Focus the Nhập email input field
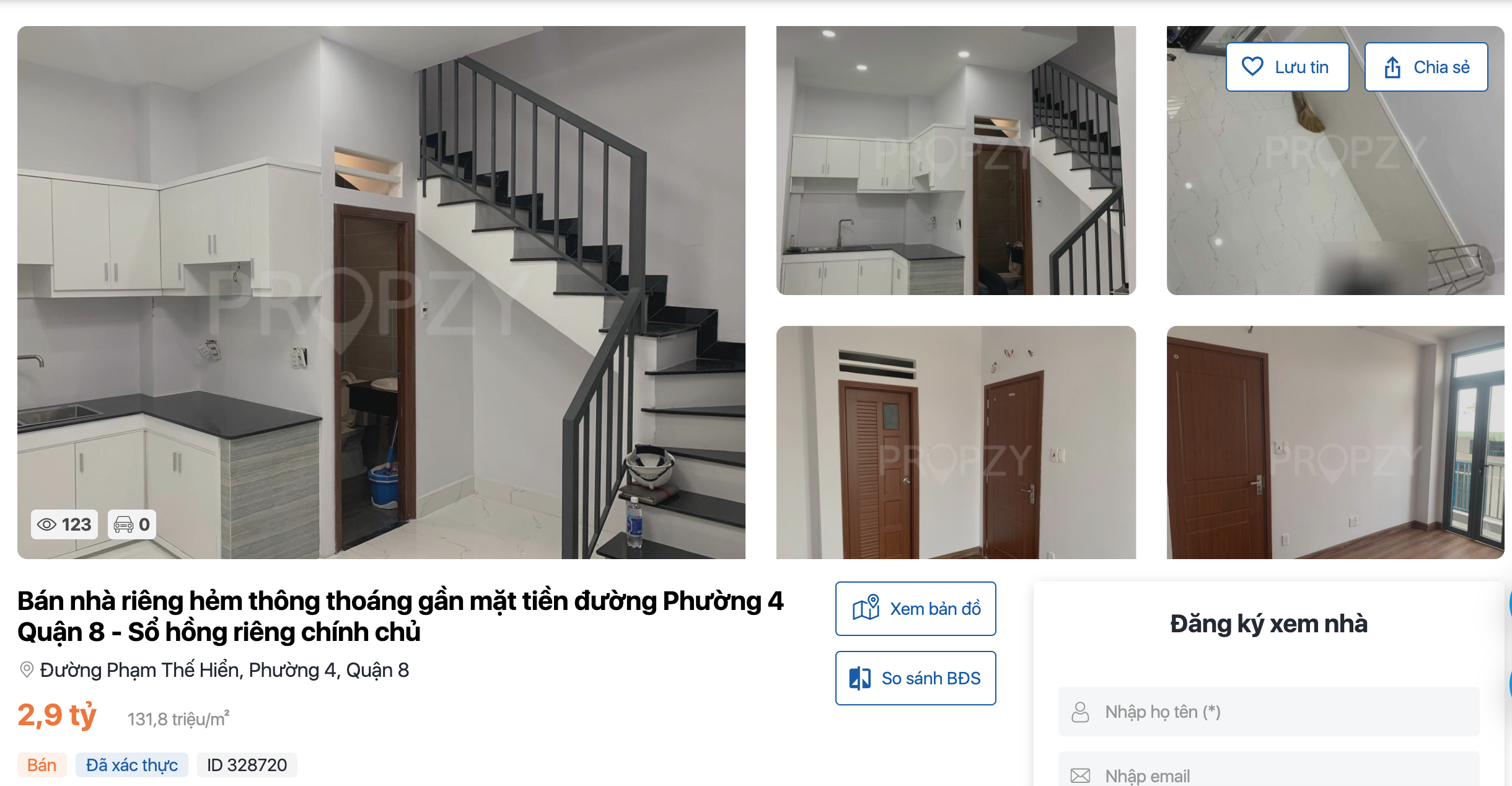The image size is (1512, 786). (1268, 769)
